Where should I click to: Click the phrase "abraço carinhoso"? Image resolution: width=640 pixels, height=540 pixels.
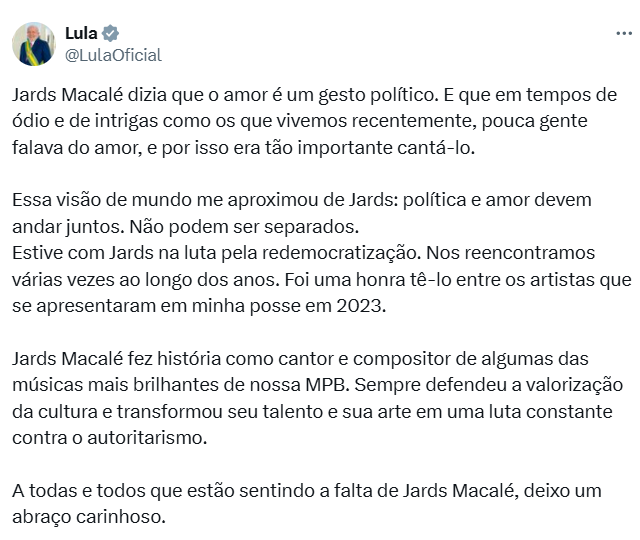click(x=88, y=518)
